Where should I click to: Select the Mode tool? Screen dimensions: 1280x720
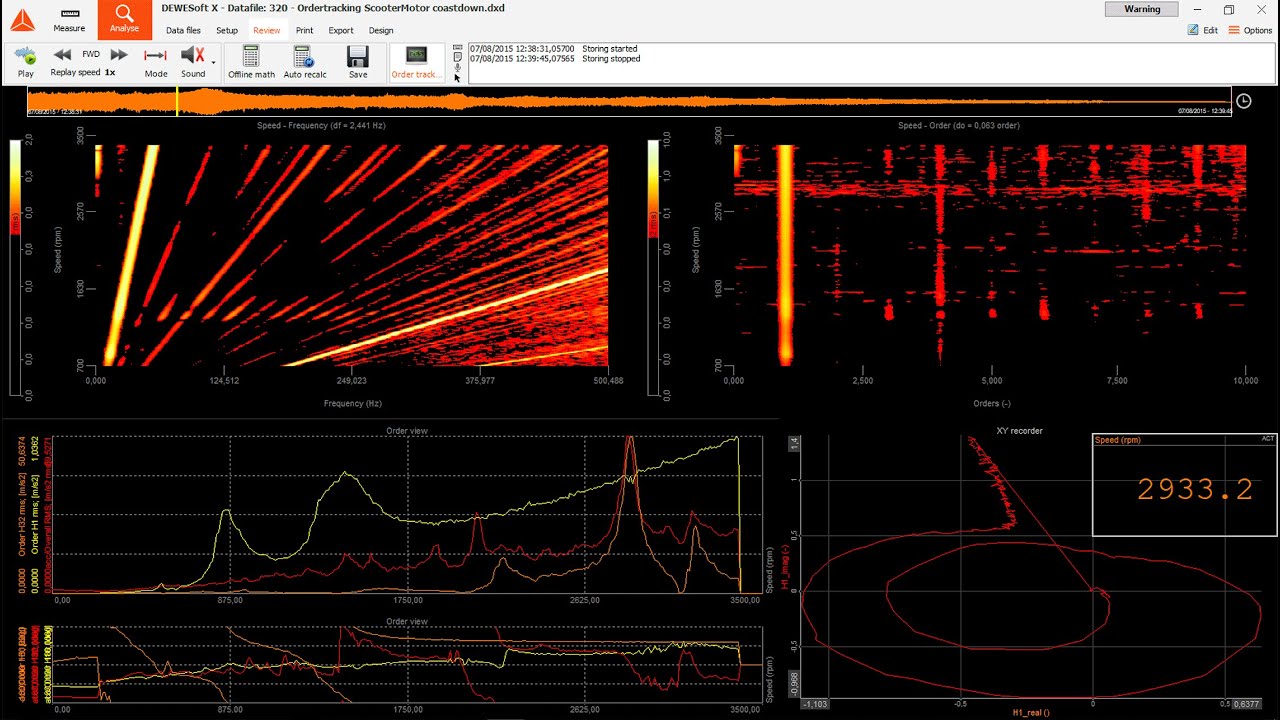pyautogui.click(x=156, y=60)
